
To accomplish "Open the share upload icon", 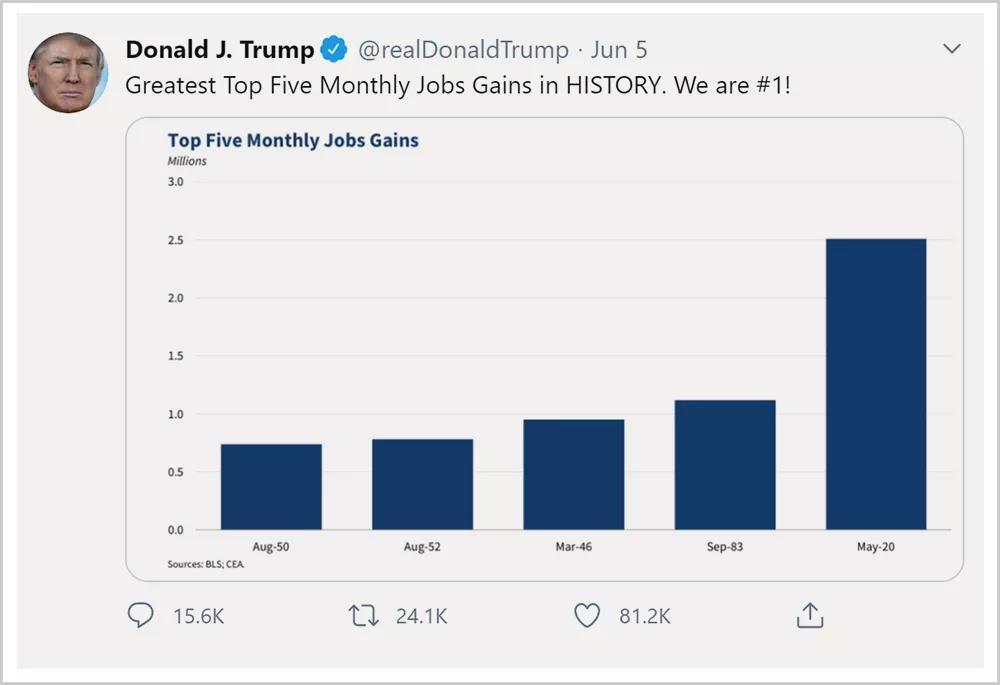I will 810,615.
